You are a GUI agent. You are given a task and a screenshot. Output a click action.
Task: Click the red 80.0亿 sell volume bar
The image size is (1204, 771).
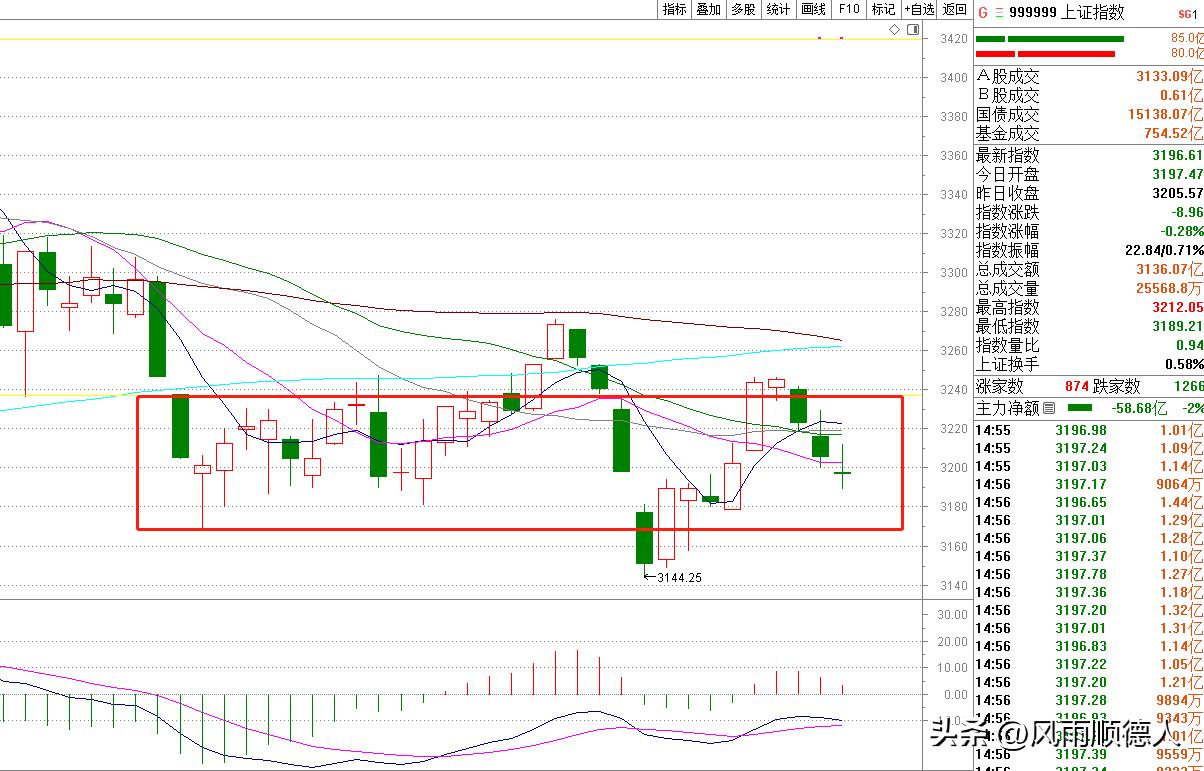point(1044,53)
